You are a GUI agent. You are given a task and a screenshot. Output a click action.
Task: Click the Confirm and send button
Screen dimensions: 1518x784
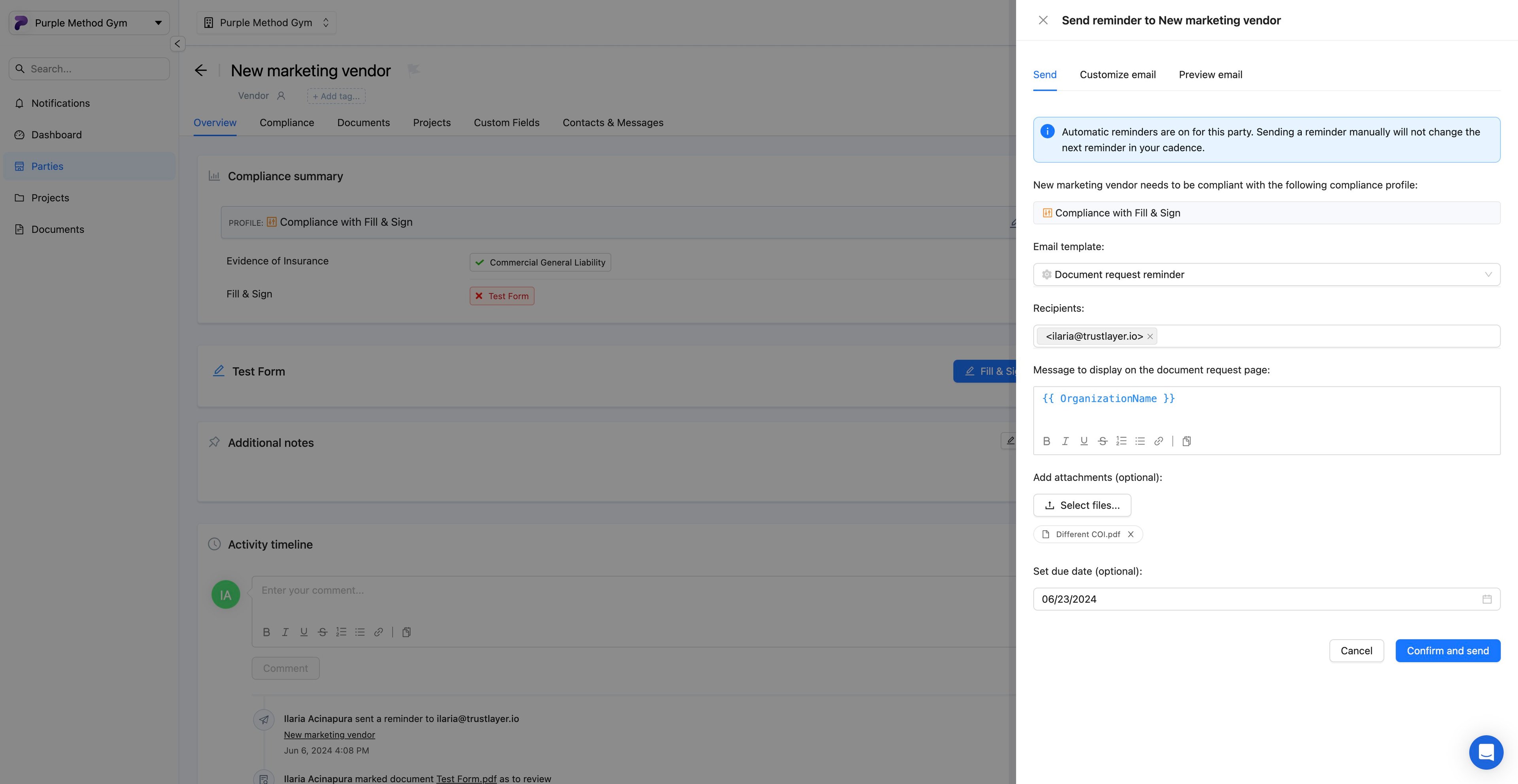(x=1447, y=651)
